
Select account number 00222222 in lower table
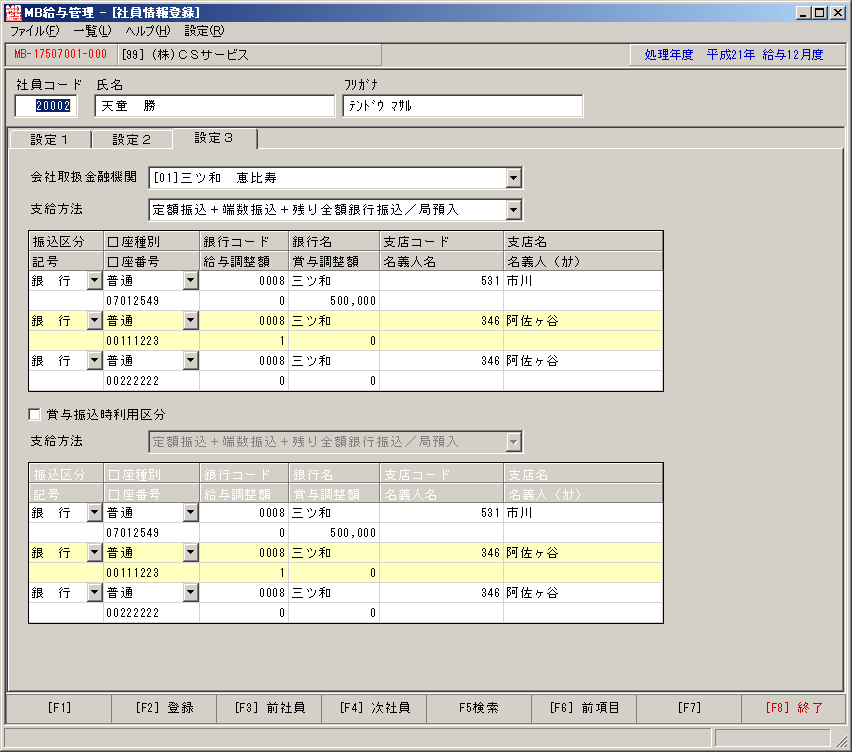click(152, 613)
